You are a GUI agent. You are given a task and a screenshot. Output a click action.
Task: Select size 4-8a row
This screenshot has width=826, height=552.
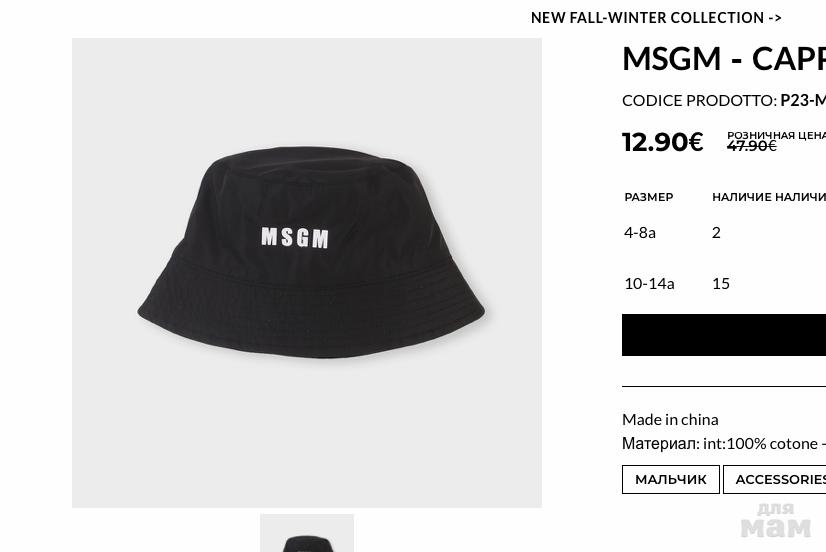(x=640, y=232)
